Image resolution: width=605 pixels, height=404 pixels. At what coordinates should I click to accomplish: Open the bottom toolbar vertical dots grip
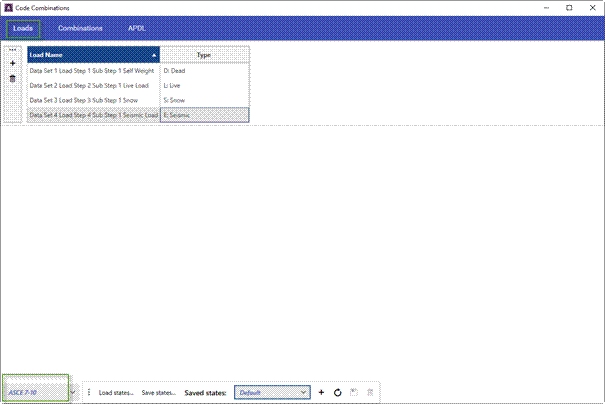coord(89,392)
